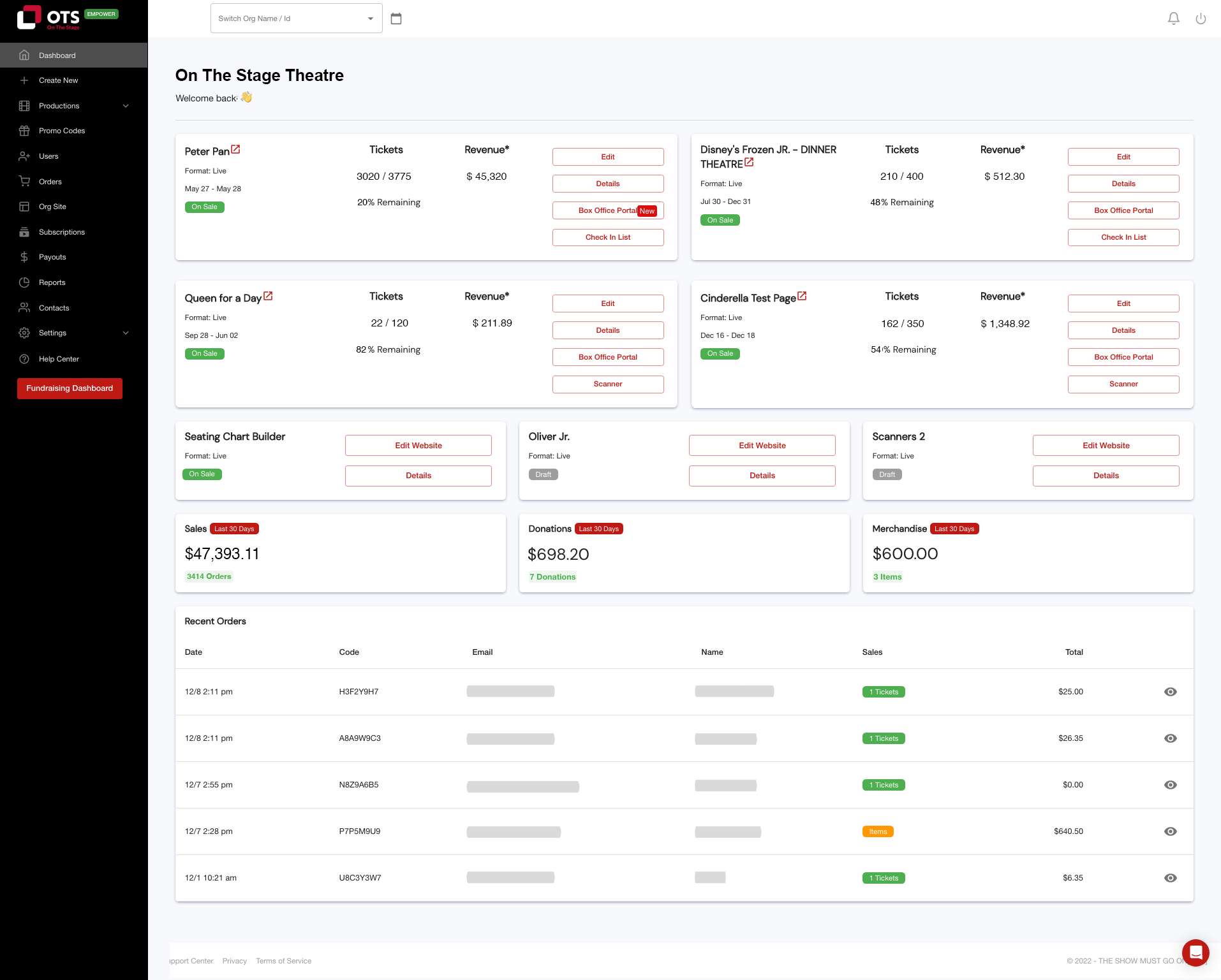This screenshot has height=980, width=1221.
Task: Click the calendar icon beside the org switcher
Action: [396, 18]
